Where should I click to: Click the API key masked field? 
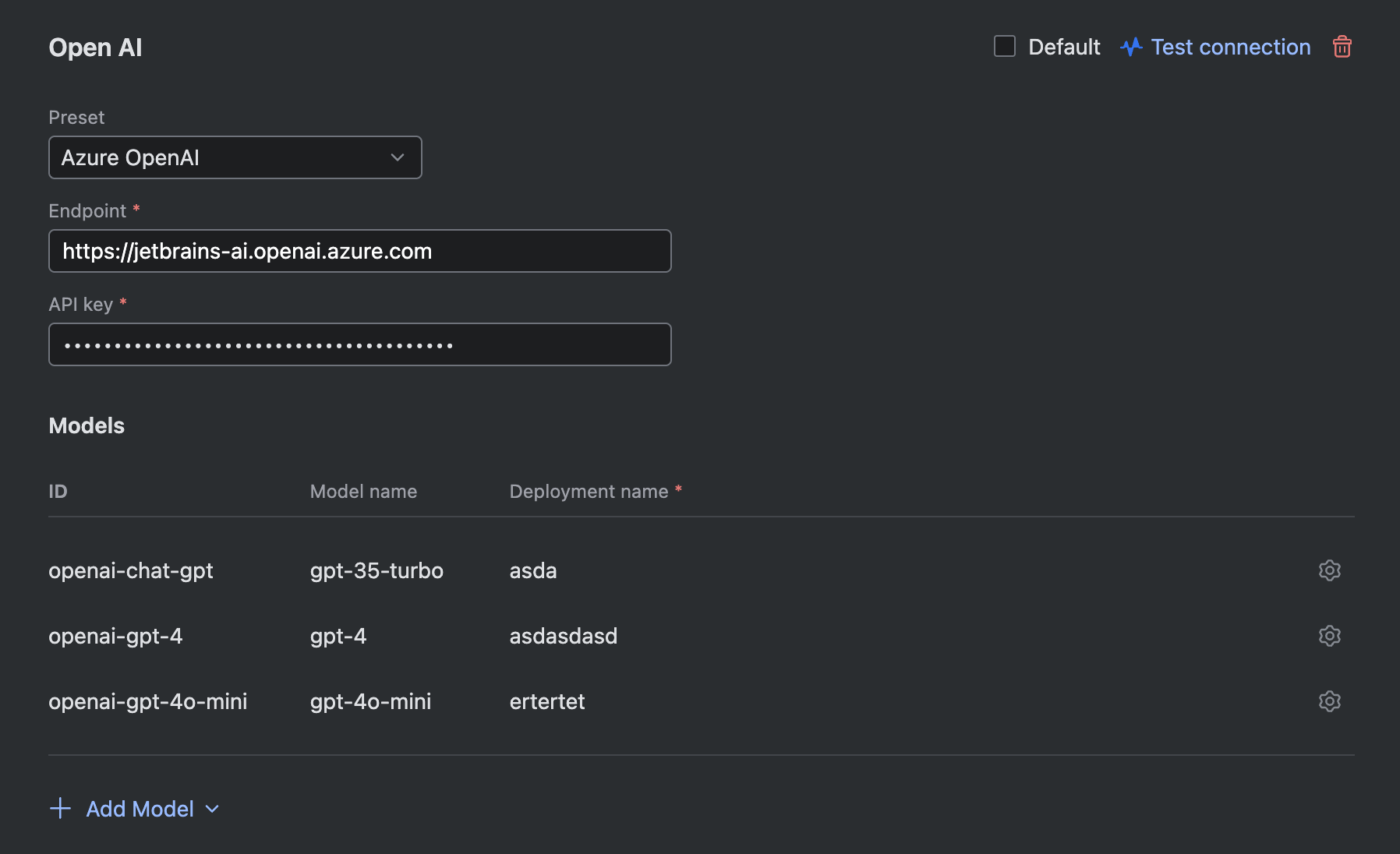(x=359, y=344)
